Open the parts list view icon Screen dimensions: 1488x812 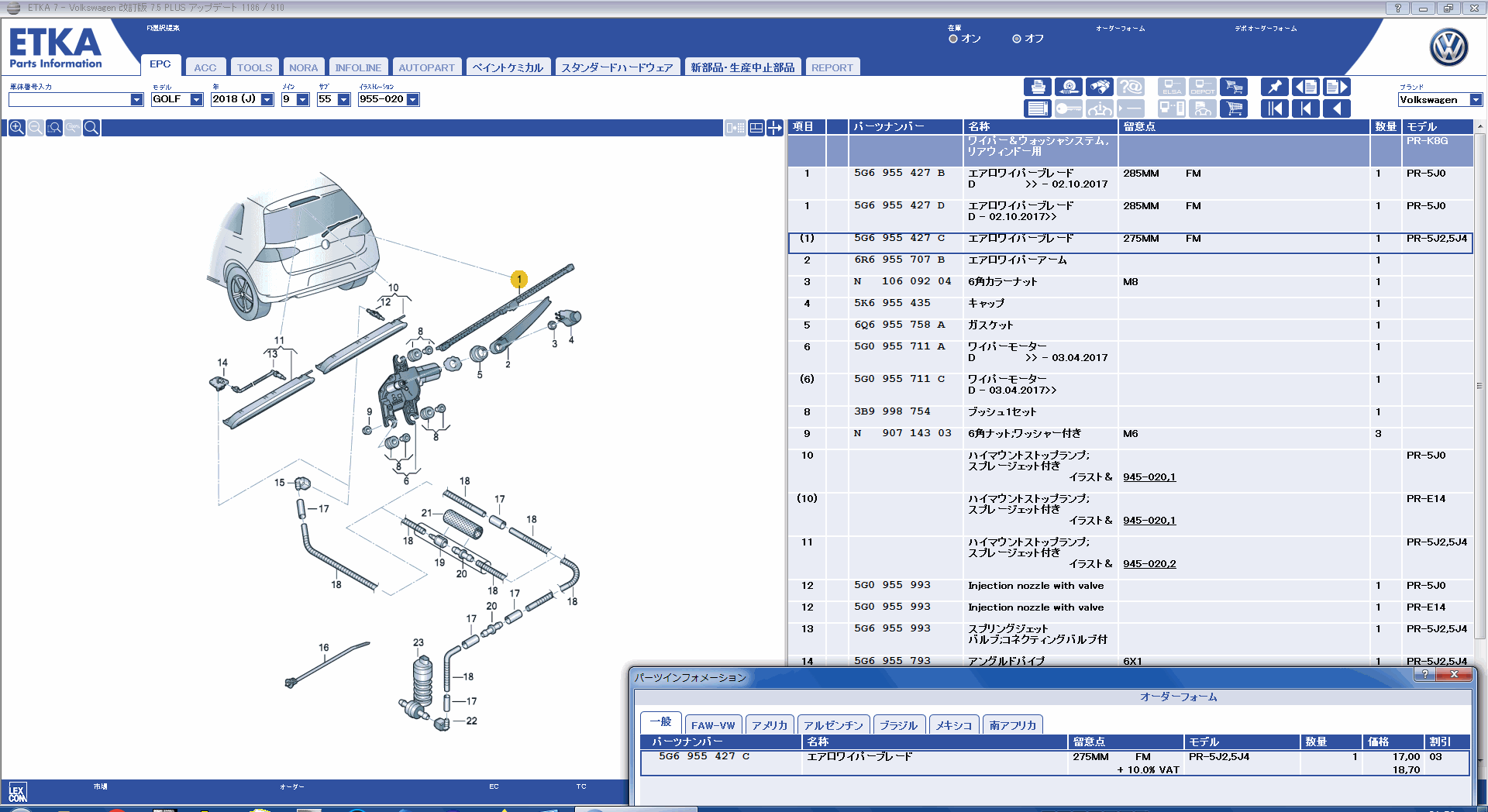1038,108
